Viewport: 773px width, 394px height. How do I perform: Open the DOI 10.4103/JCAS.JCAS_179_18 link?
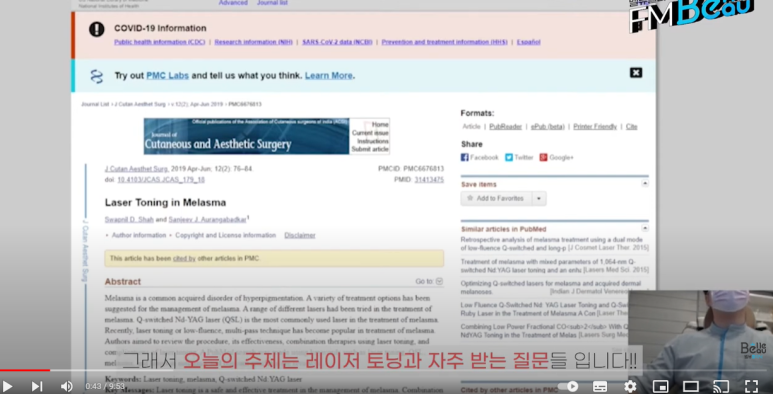161,179
